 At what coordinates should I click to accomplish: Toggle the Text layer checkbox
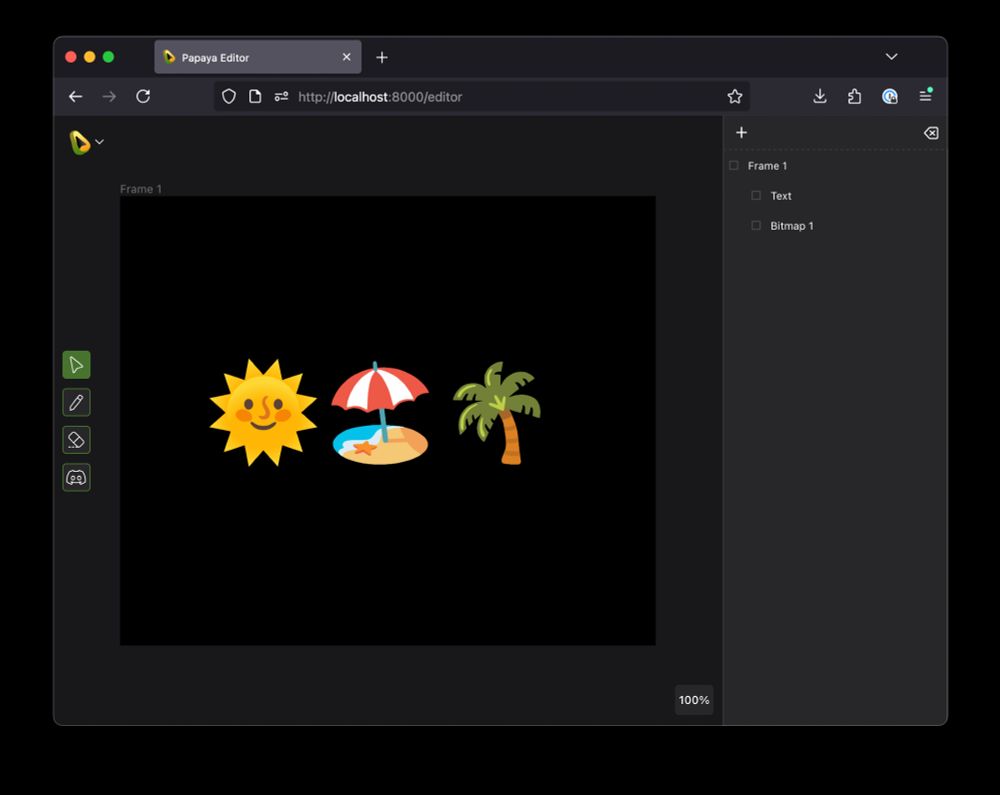(x=756, y=196)
